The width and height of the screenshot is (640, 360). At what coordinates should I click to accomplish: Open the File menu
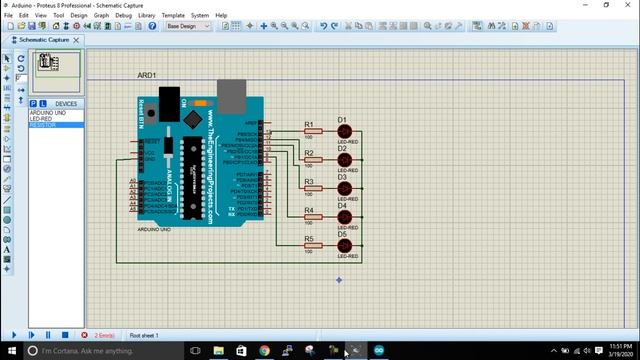click(8, 15)
